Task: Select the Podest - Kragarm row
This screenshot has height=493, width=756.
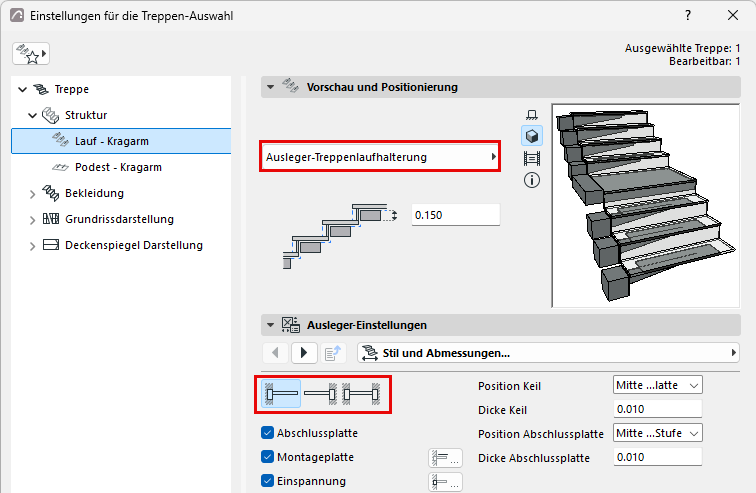Action: (x=121, y=167)
